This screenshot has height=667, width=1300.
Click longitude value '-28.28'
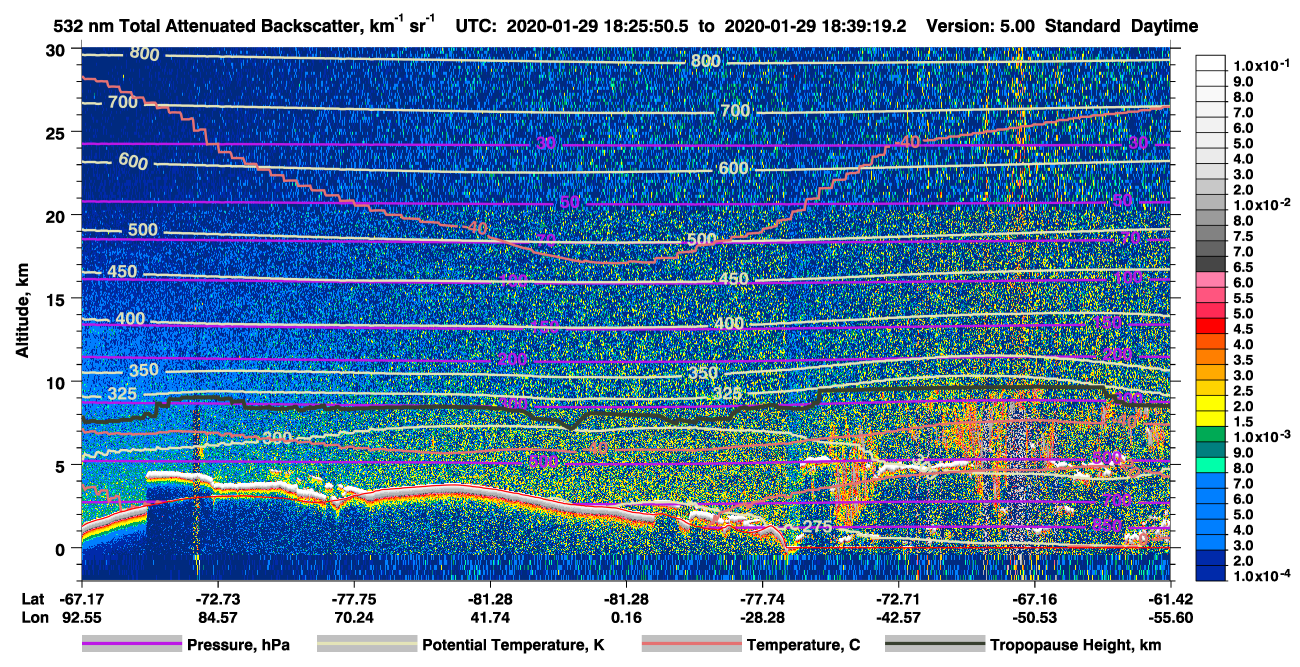[762, 618]
